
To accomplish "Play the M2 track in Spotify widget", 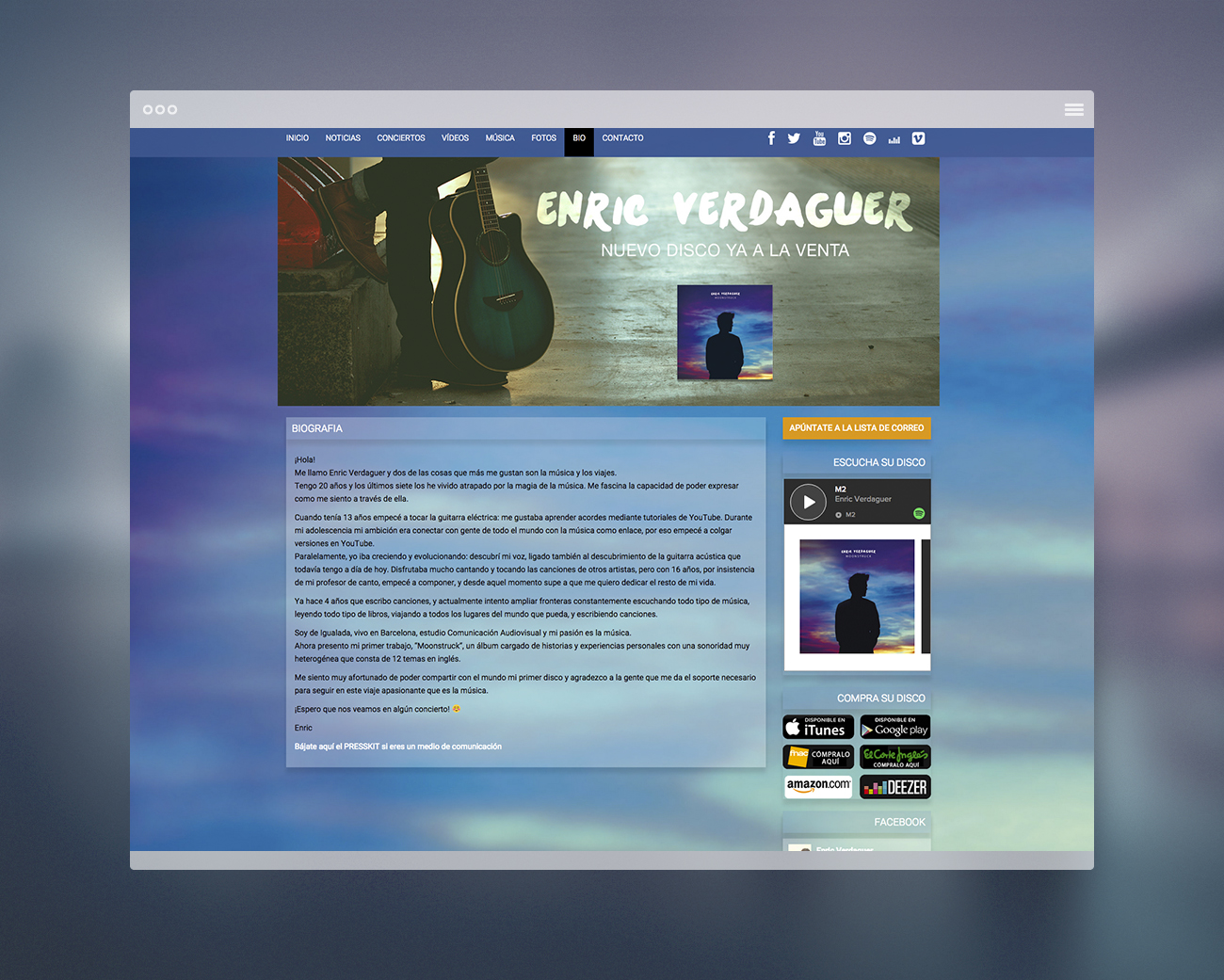I will [x=808, y=502].
